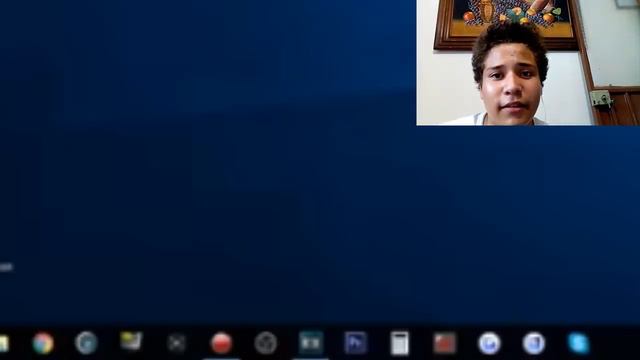Open the first blue circular app icon
This screenshot has width=640, height=360.
[x=489, y=343]
